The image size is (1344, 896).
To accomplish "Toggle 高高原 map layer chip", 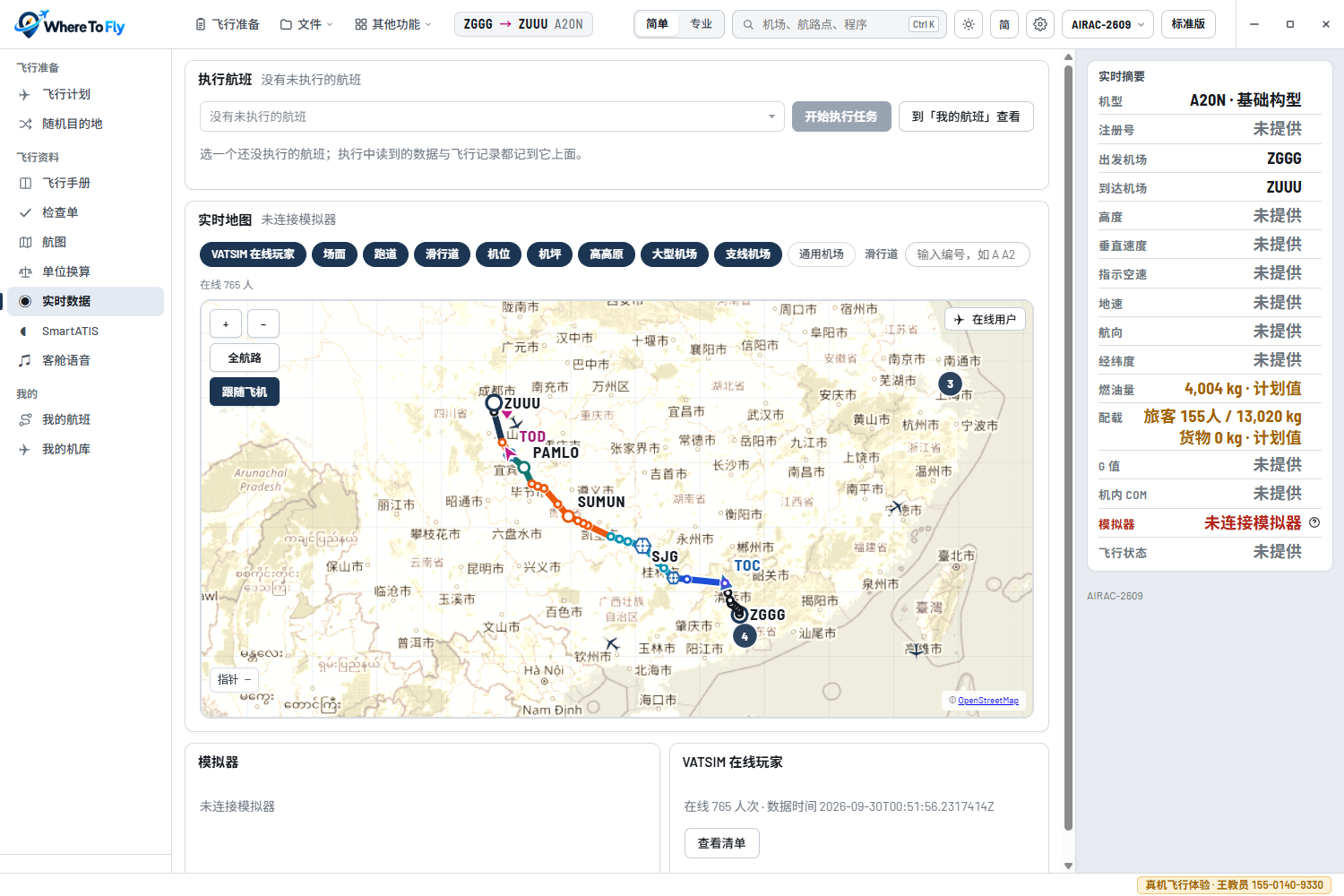I will [607, 254].
